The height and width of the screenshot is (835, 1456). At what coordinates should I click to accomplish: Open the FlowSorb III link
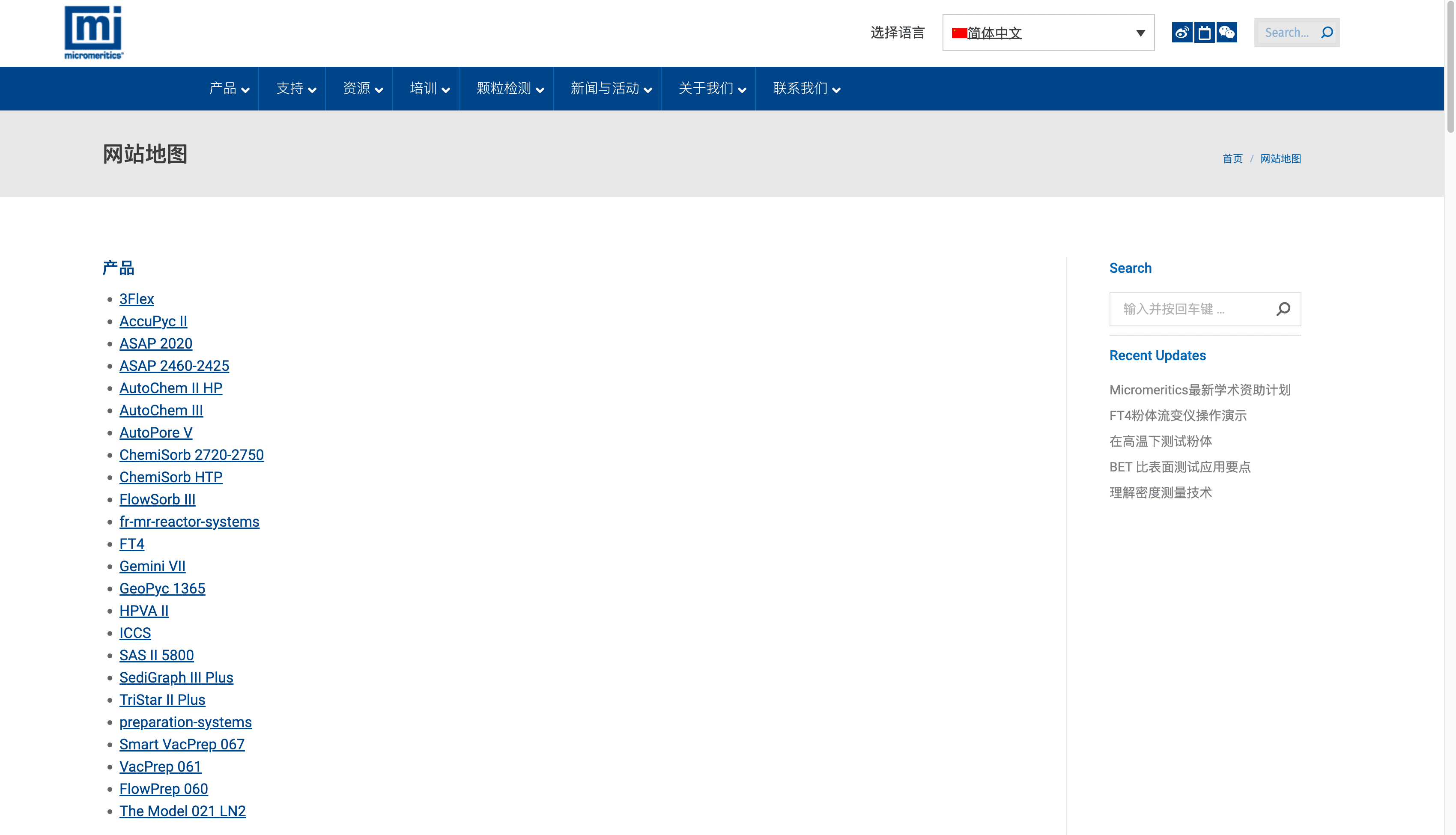point(157,500)
